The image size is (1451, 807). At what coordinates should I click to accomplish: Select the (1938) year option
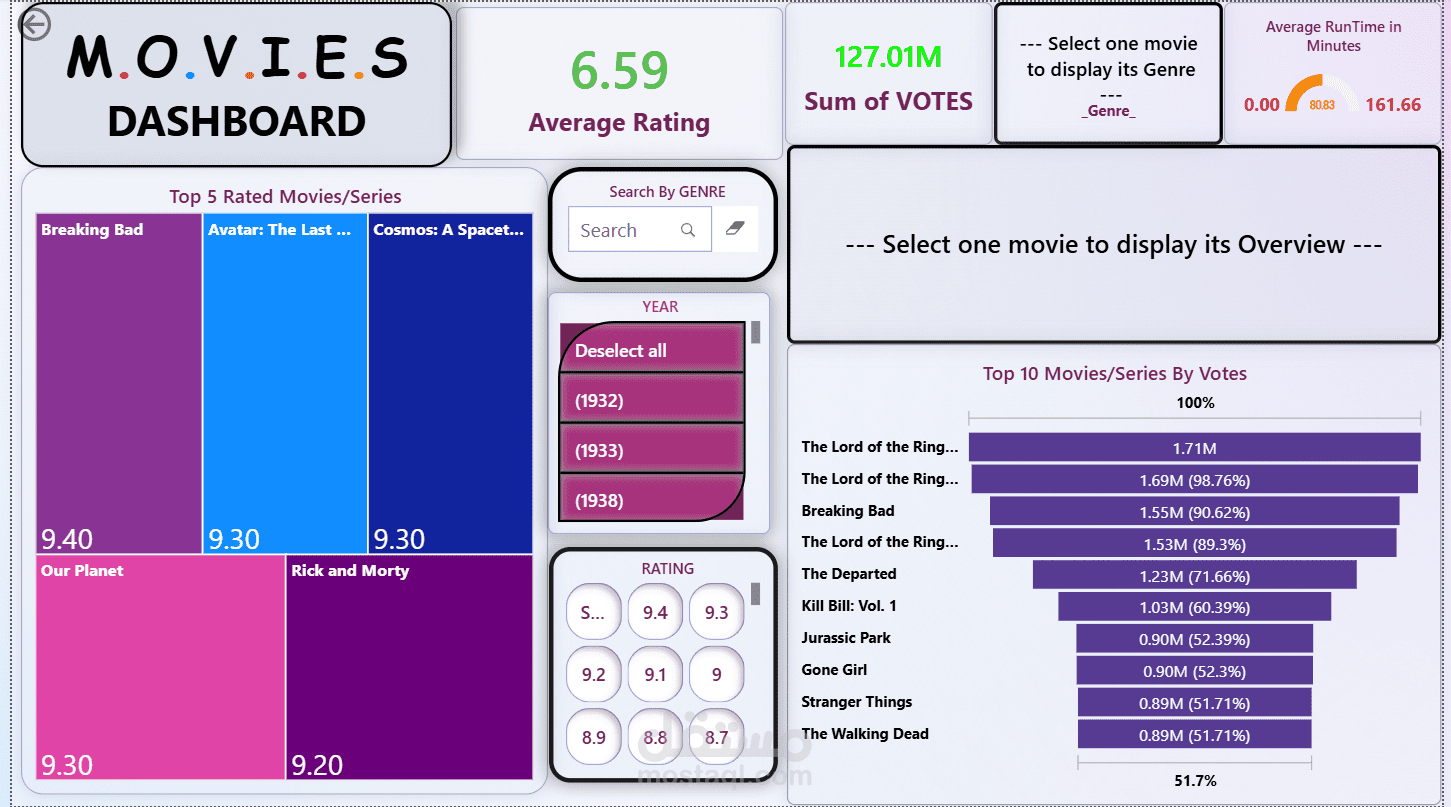pos(652,498)
